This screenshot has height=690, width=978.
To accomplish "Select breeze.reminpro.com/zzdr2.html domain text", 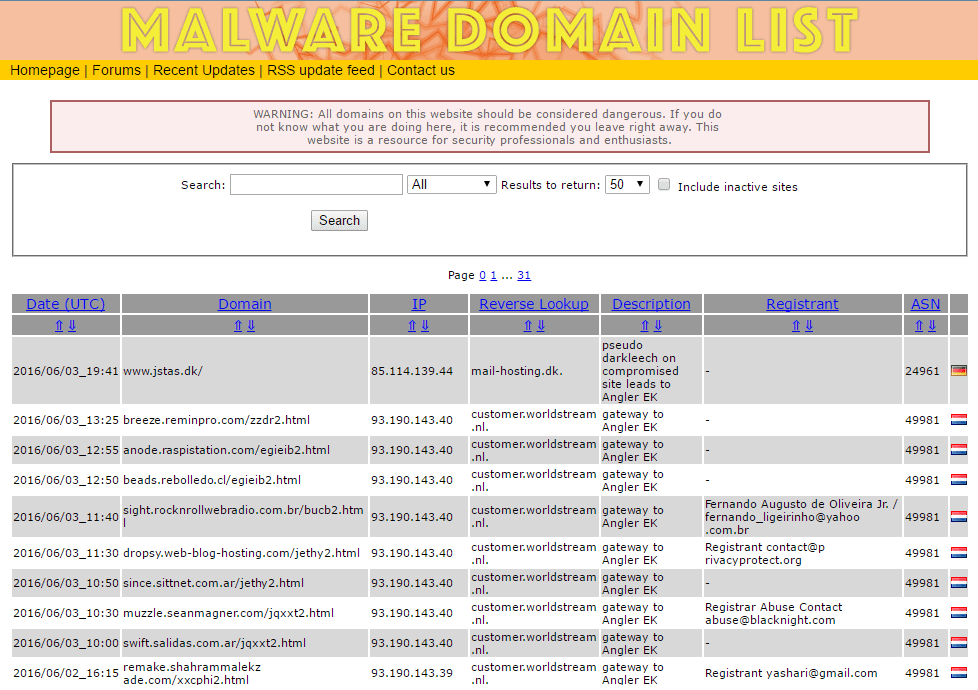I will click(x=216, y=420).
